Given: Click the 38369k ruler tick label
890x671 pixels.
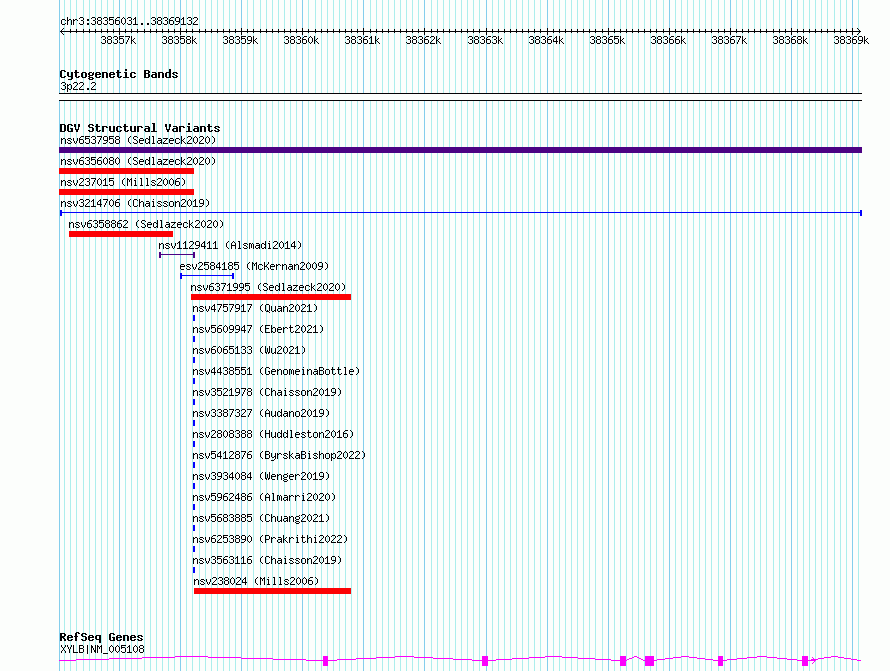Looking at the screenshot, I should pos(851,40).
